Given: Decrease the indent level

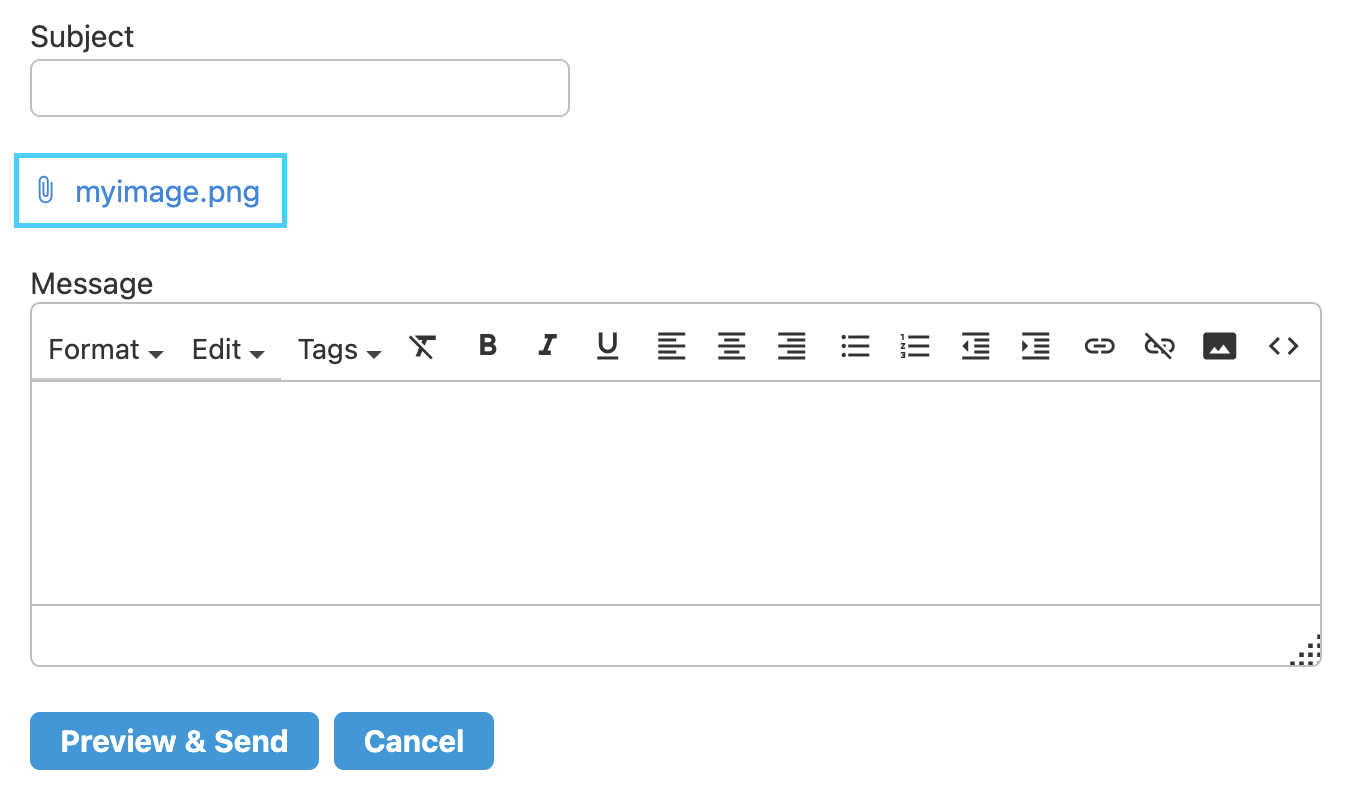Looking at the screenshot, I should 975,347.
